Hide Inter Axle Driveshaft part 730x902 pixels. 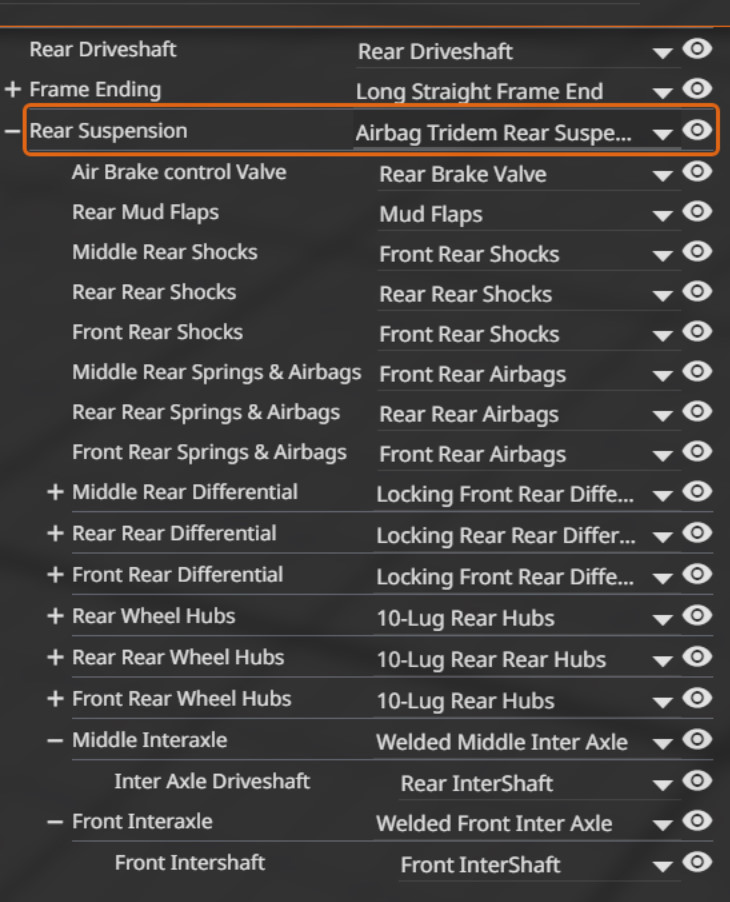click(x=696, y=781)
